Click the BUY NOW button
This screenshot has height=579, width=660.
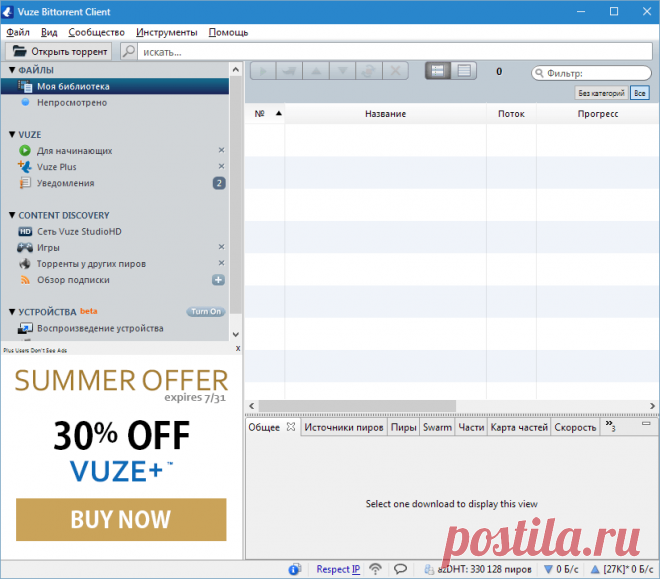(x=121, y=520)
